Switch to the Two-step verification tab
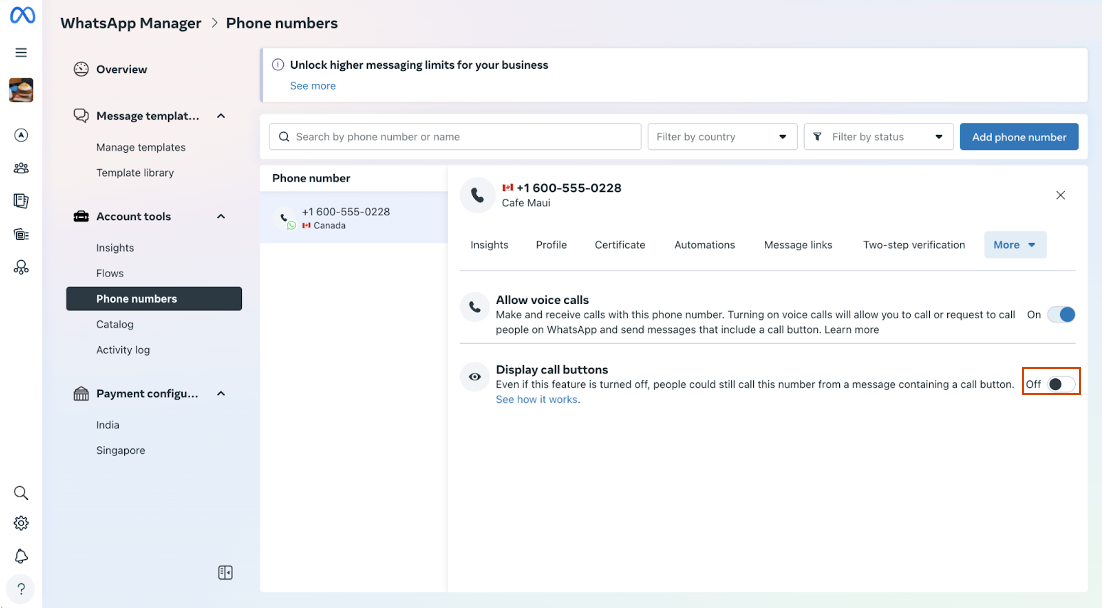Image resolution: width=1102 pixels, height=608 pixels. pyautogui.click(x=914, y=245)
